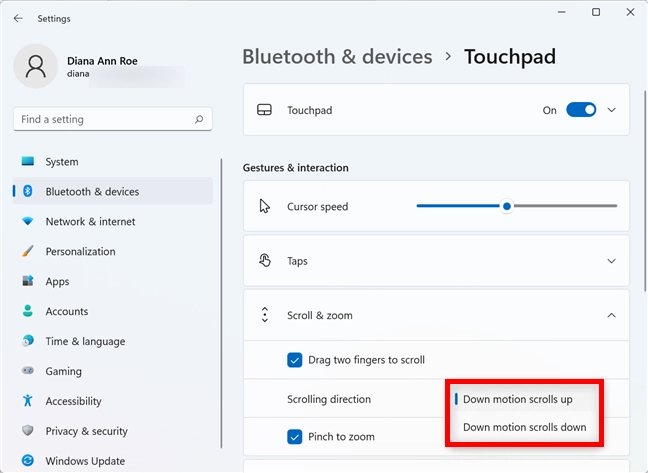Open System settings category
The width and height of the screenshot is (648, 473).
(x=113, y=162)
